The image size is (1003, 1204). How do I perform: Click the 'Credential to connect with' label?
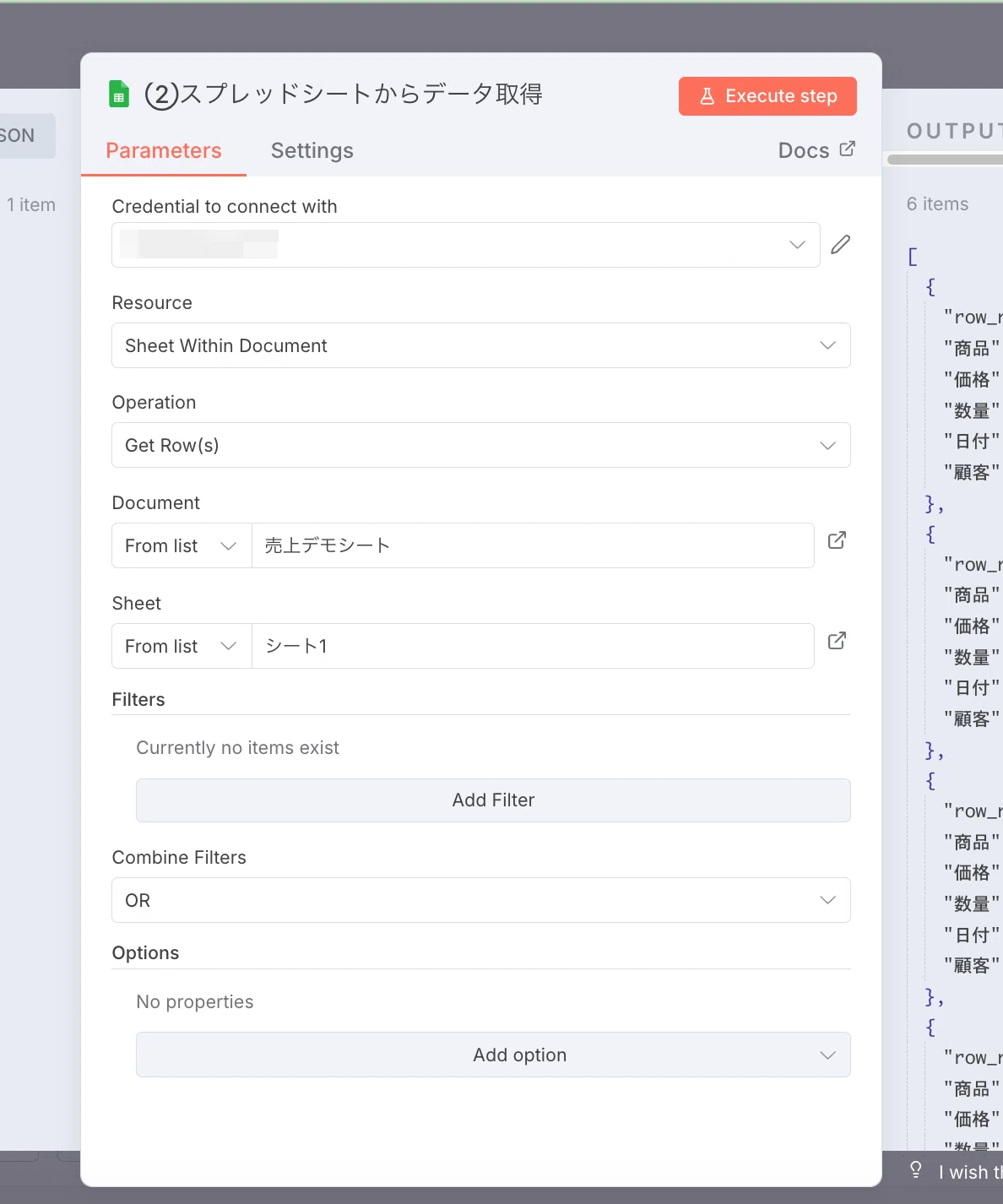(225, 207)
